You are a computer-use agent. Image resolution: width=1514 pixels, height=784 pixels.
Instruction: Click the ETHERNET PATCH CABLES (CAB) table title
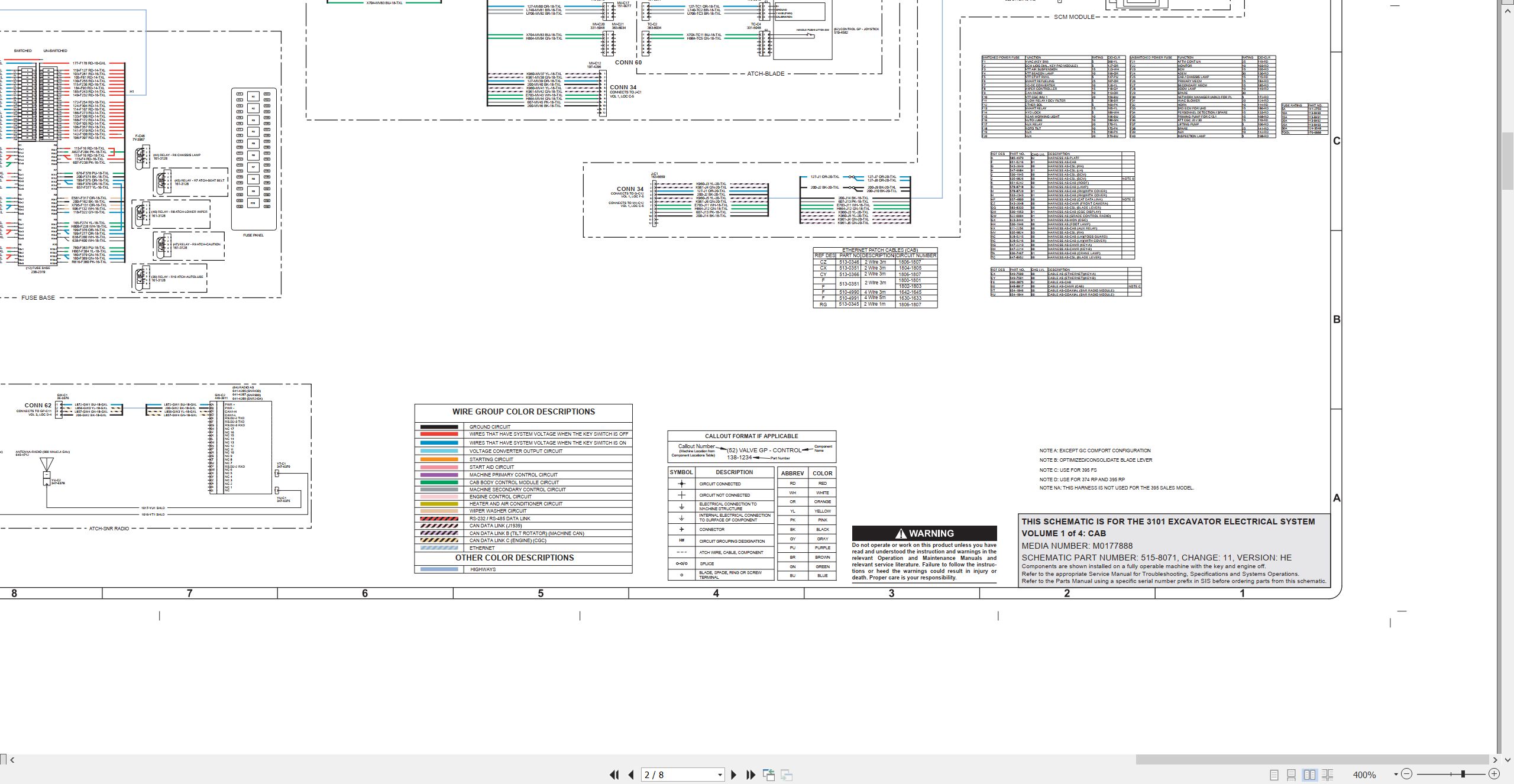click(880, 250)
